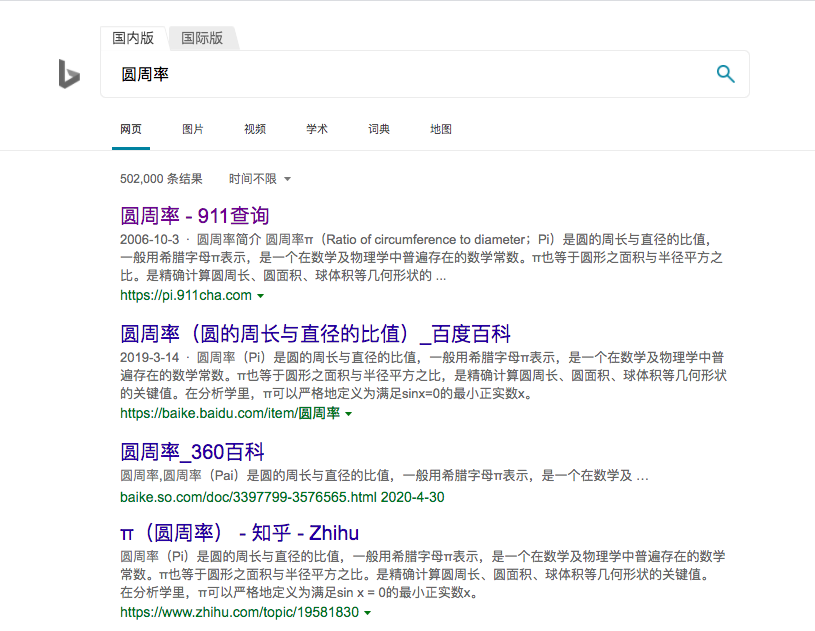Open the 视频 results tab
The width and height of the screenshot is (815, 631).
pyautogui.click(x=255, y=129)
